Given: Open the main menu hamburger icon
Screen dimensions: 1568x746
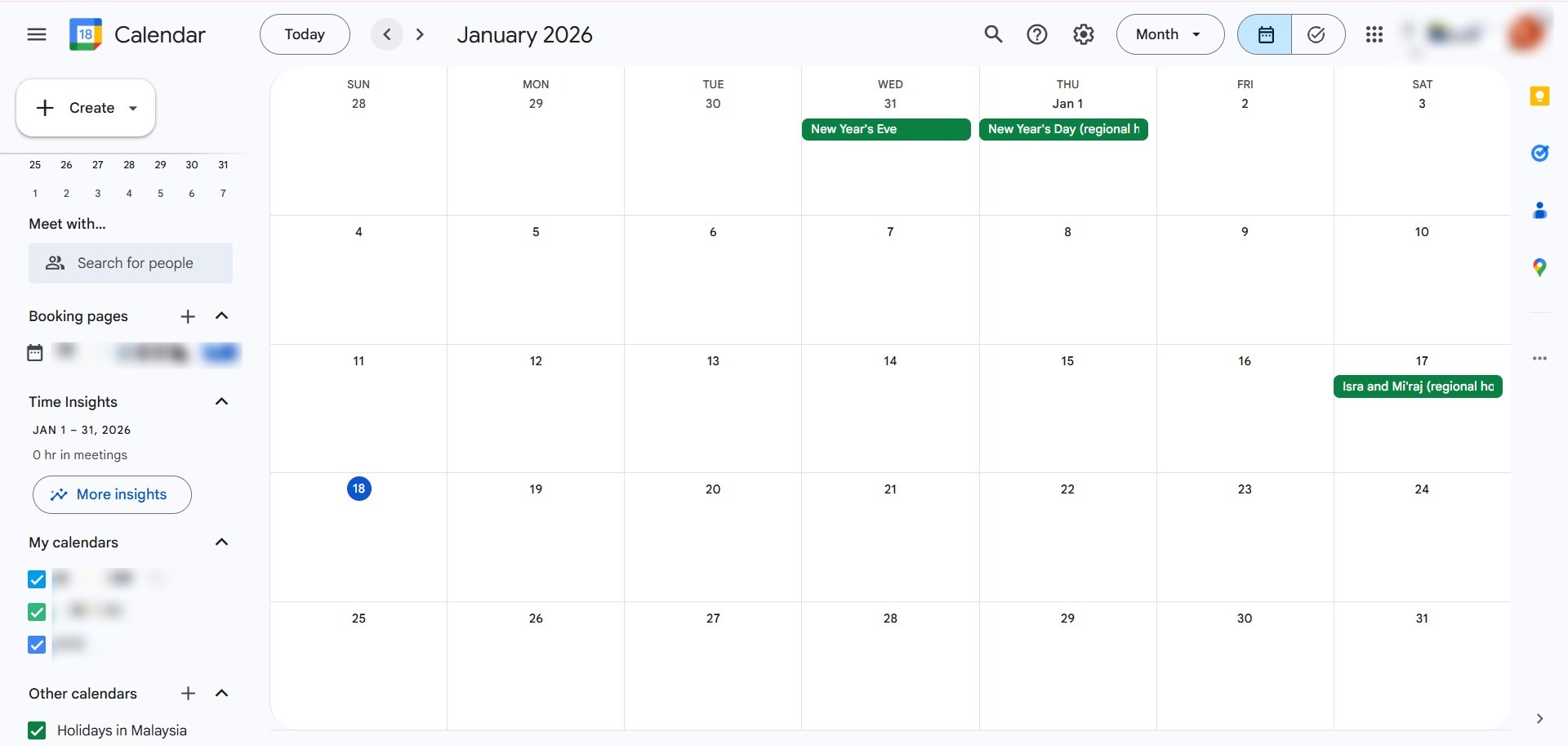Looking at the screenshot, I should 37,34.
